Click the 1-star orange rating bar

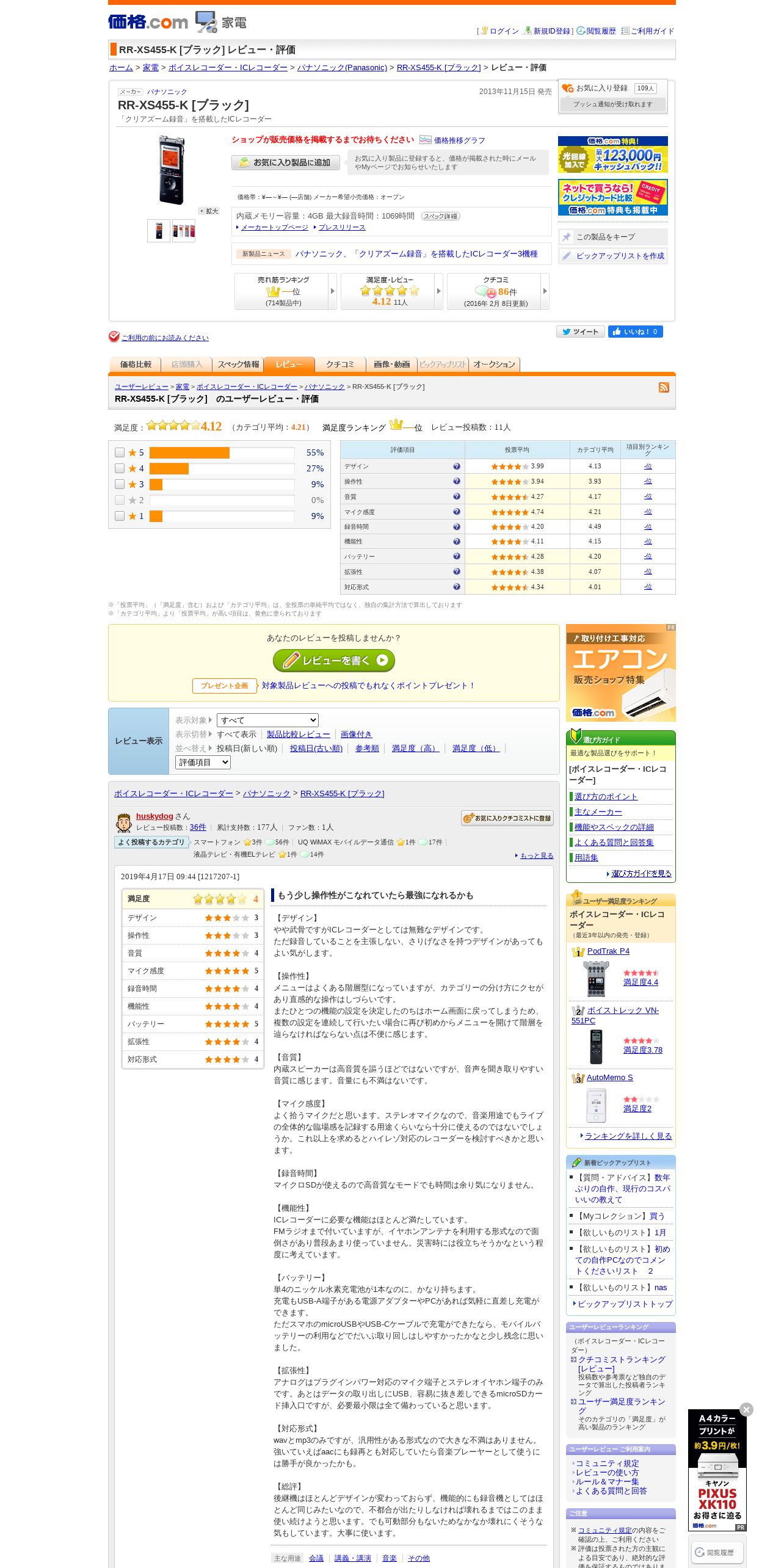(x=156, y=516)
